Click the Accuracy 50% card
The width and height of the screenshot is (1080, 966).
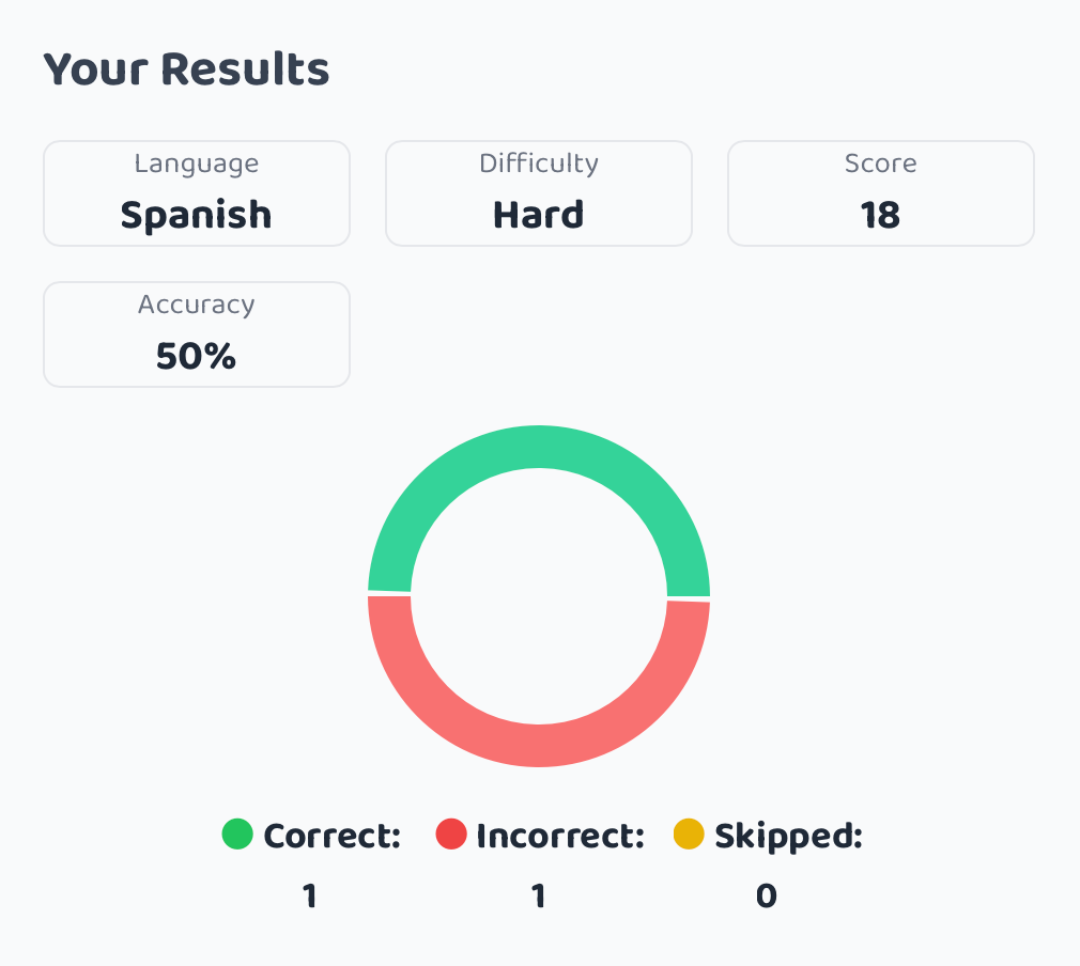pyautogui.click(x=196, y=334)
